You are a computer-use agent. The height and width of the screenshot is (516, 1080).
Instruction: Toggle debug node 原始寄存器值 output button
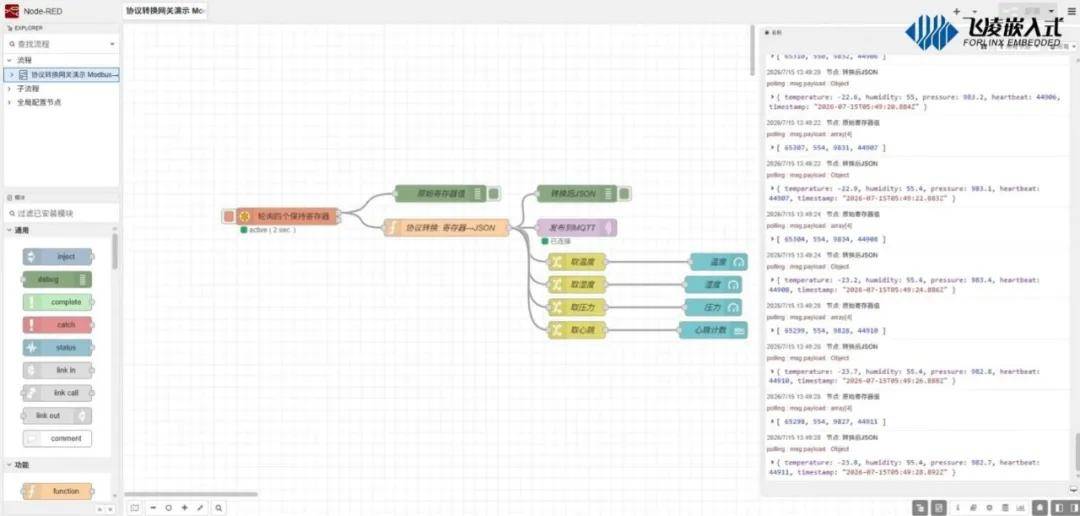tap(494, 194)
